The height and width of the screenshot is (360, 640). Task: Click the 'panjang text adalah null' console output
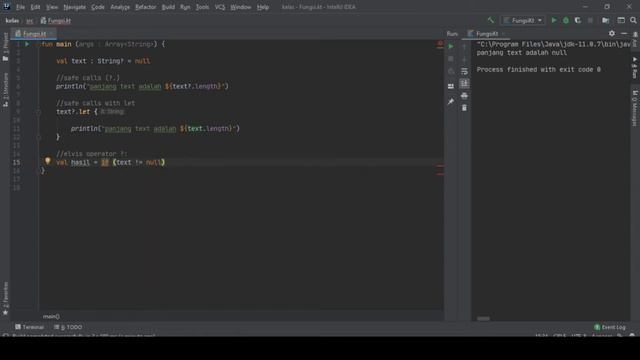pyautogui.click(x=522, y=53)
